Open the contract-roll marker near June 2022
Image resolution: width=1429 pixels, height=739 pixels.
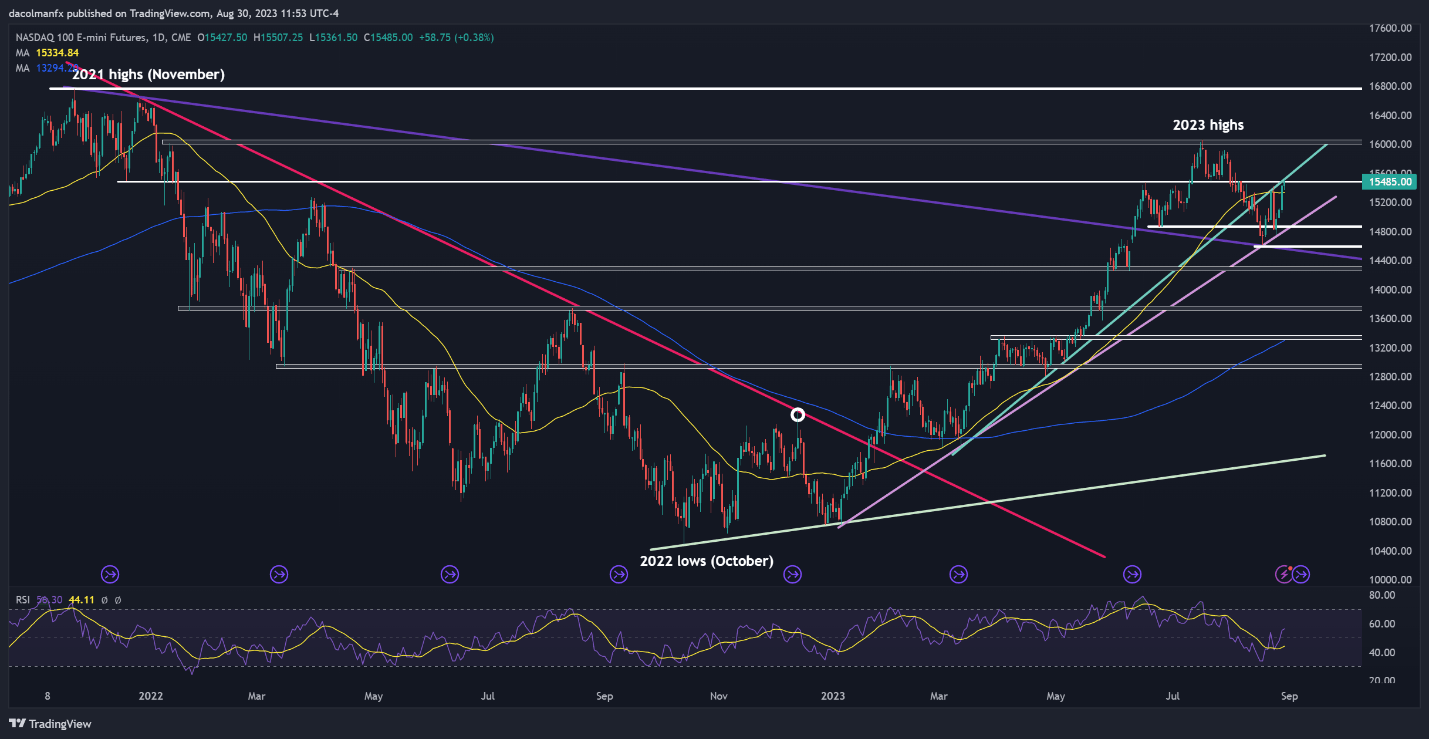coord(450,574)
